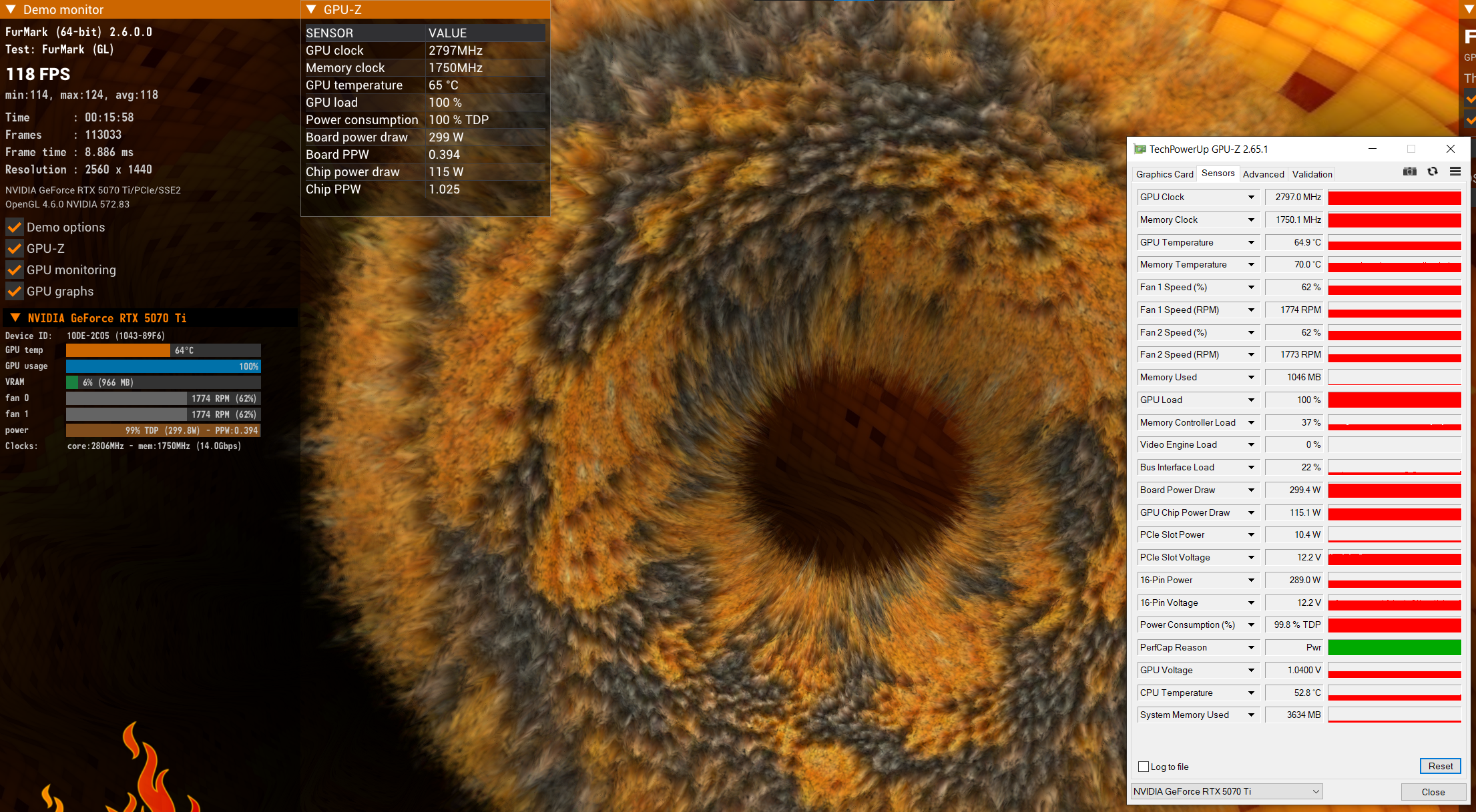Switch to the Graphics Card tab
The image size is (1476, 812).
pos(1164,174)
